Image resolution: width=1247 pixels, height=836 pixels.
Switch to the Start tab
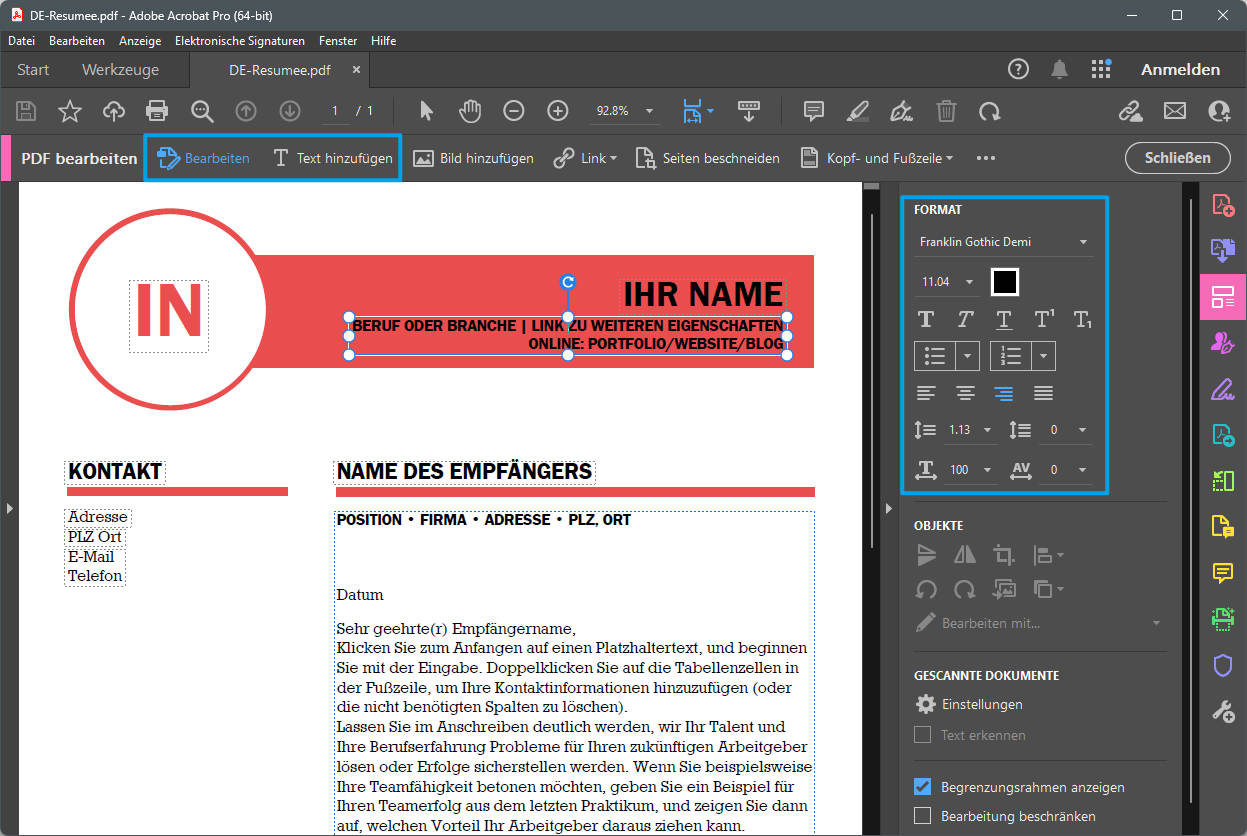[x=32, y=70]
